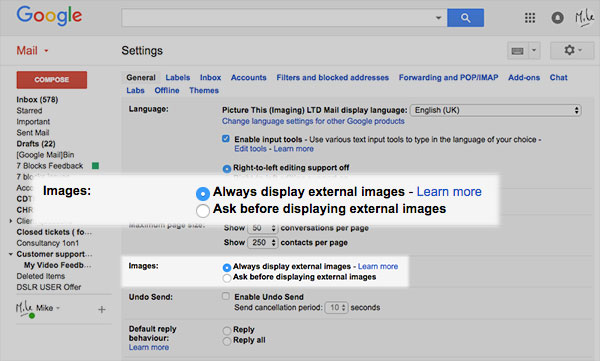Viewport: 600px width, 361px height.
Task: Select Ask before displaying external images above Undo Send
Action: click(x=227, y=278)
